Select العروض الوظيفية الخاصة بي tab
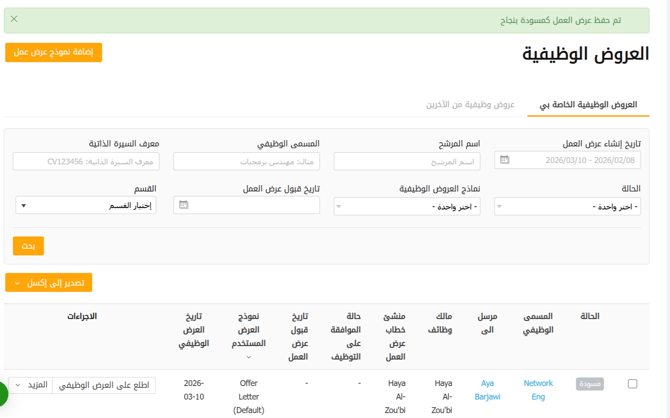This screenshot has height=418, width=670. 588,105
